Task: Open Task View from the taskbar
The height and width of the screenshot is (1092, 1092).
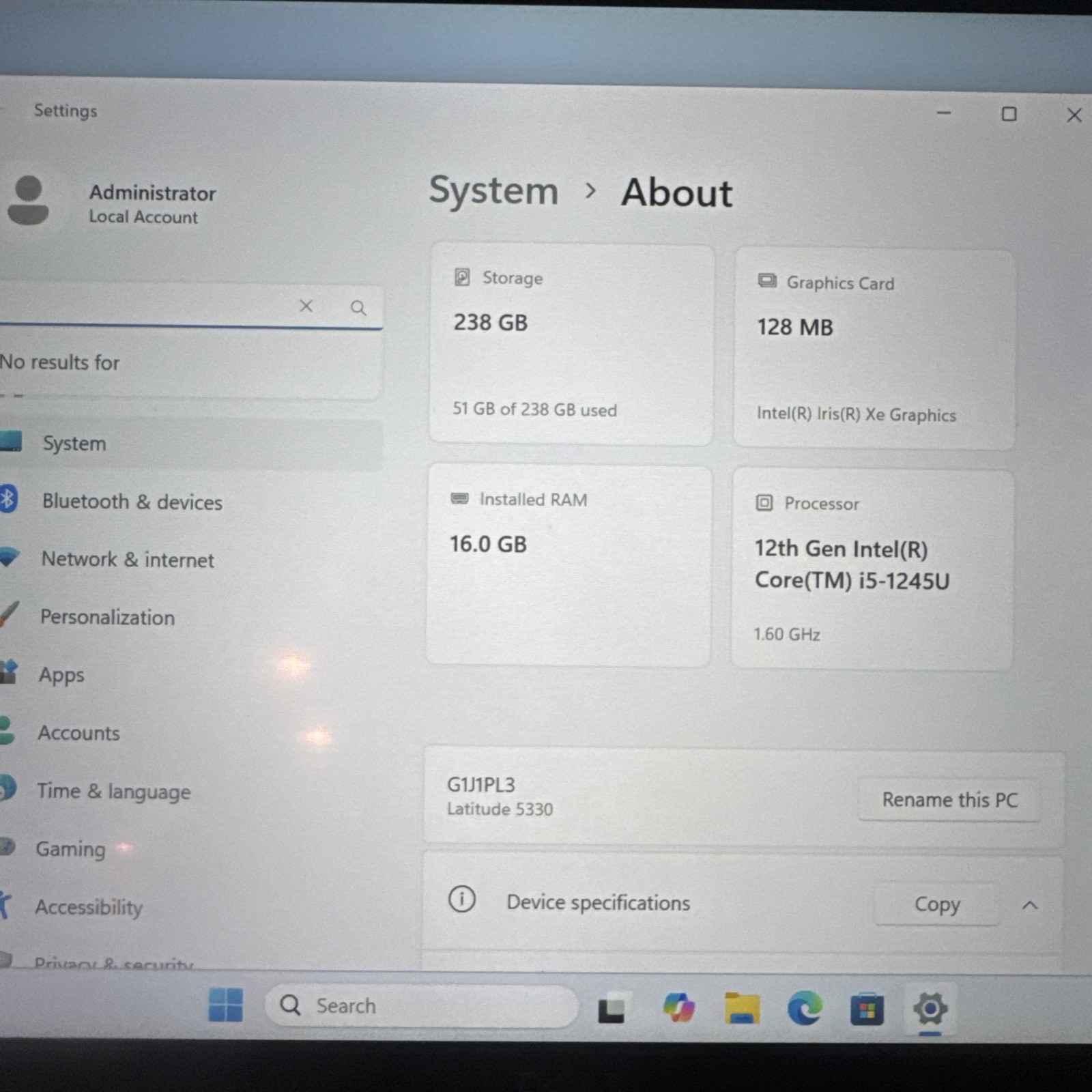Action: point(612,1009)
